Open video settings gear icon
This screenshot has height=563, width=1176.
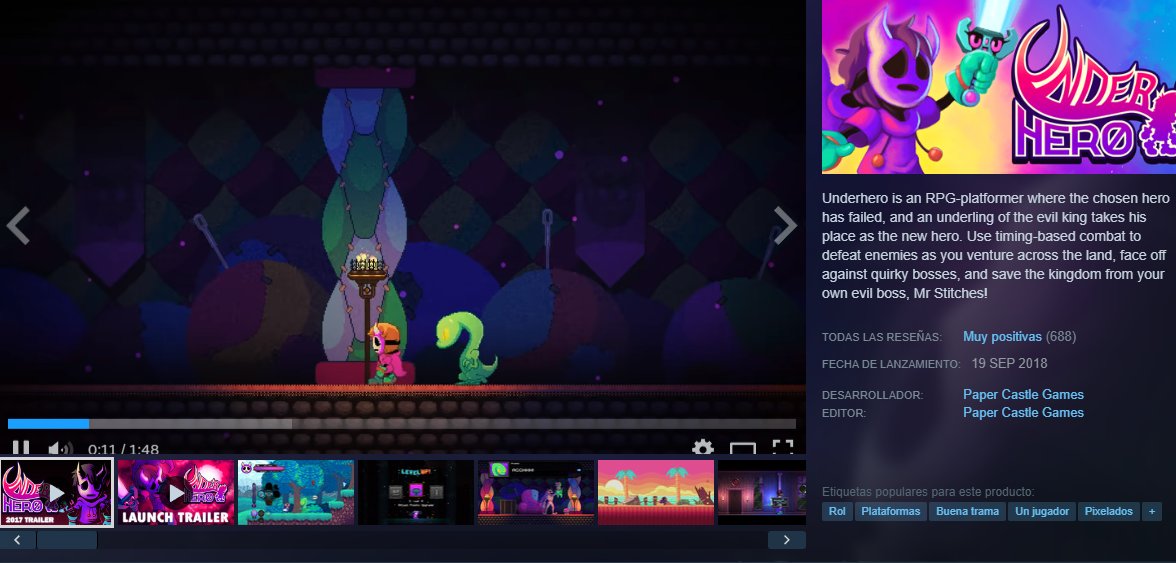pyautogui.click(x=703, y=448)
